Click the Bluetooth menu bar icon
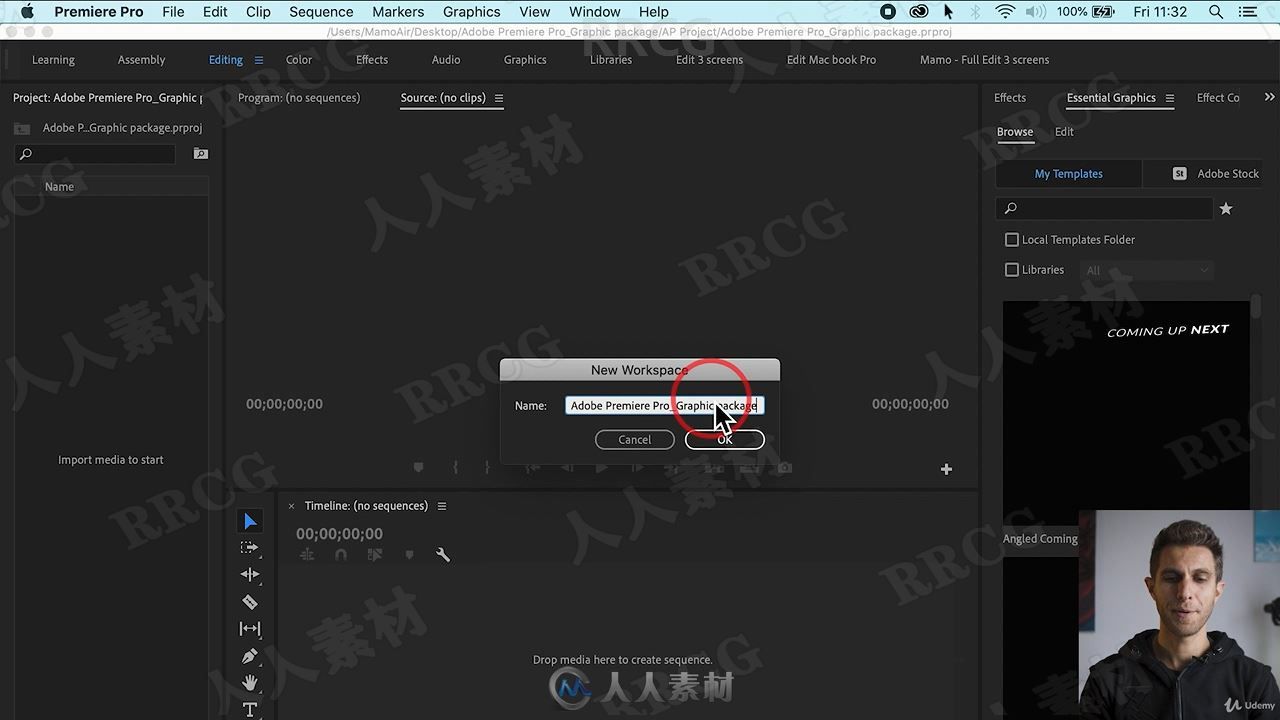Screen dimensions: 1280x720 (x=975, y=12)
